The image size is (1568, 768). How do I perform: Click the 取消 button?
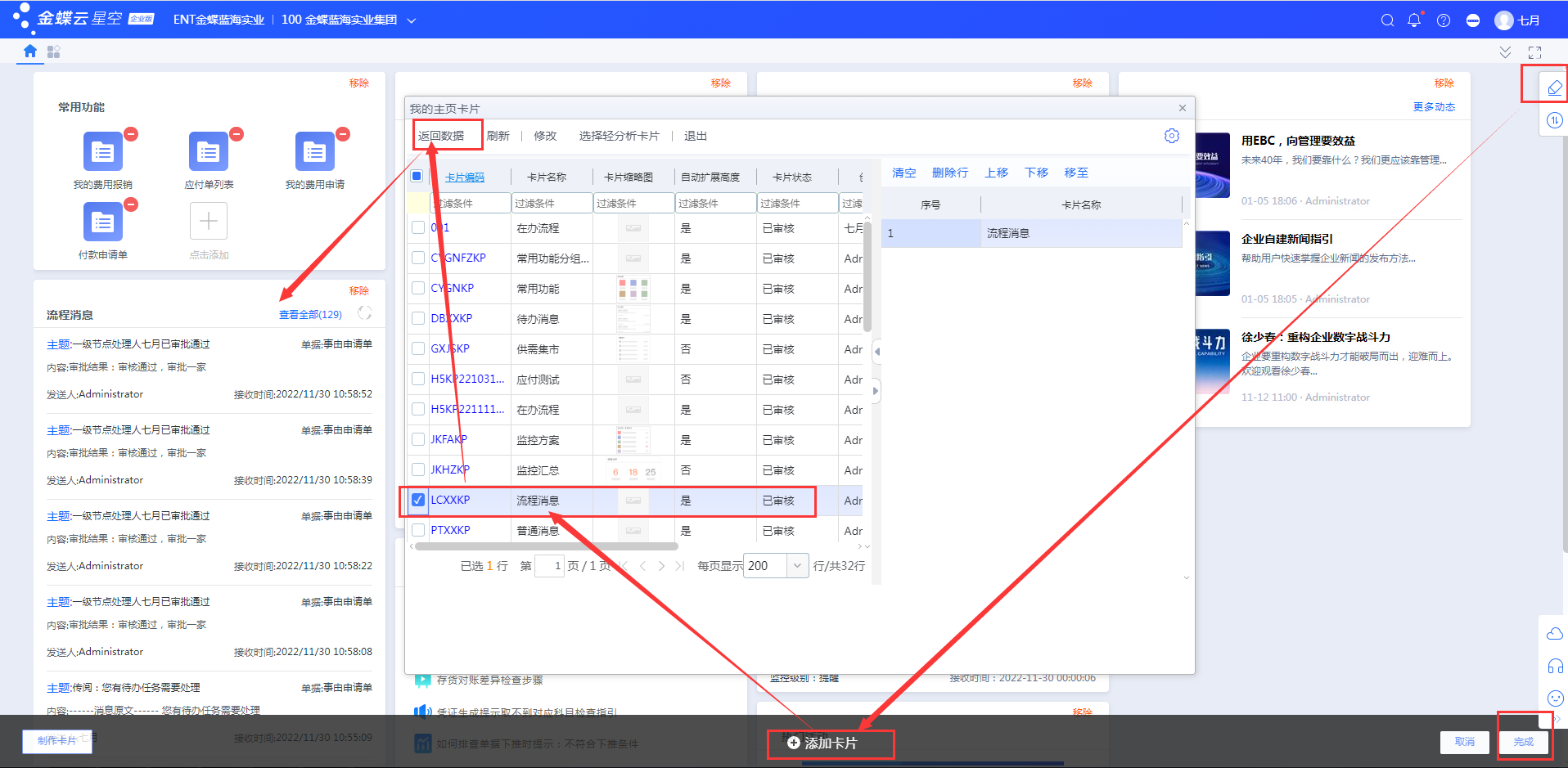click(1465, 742)
